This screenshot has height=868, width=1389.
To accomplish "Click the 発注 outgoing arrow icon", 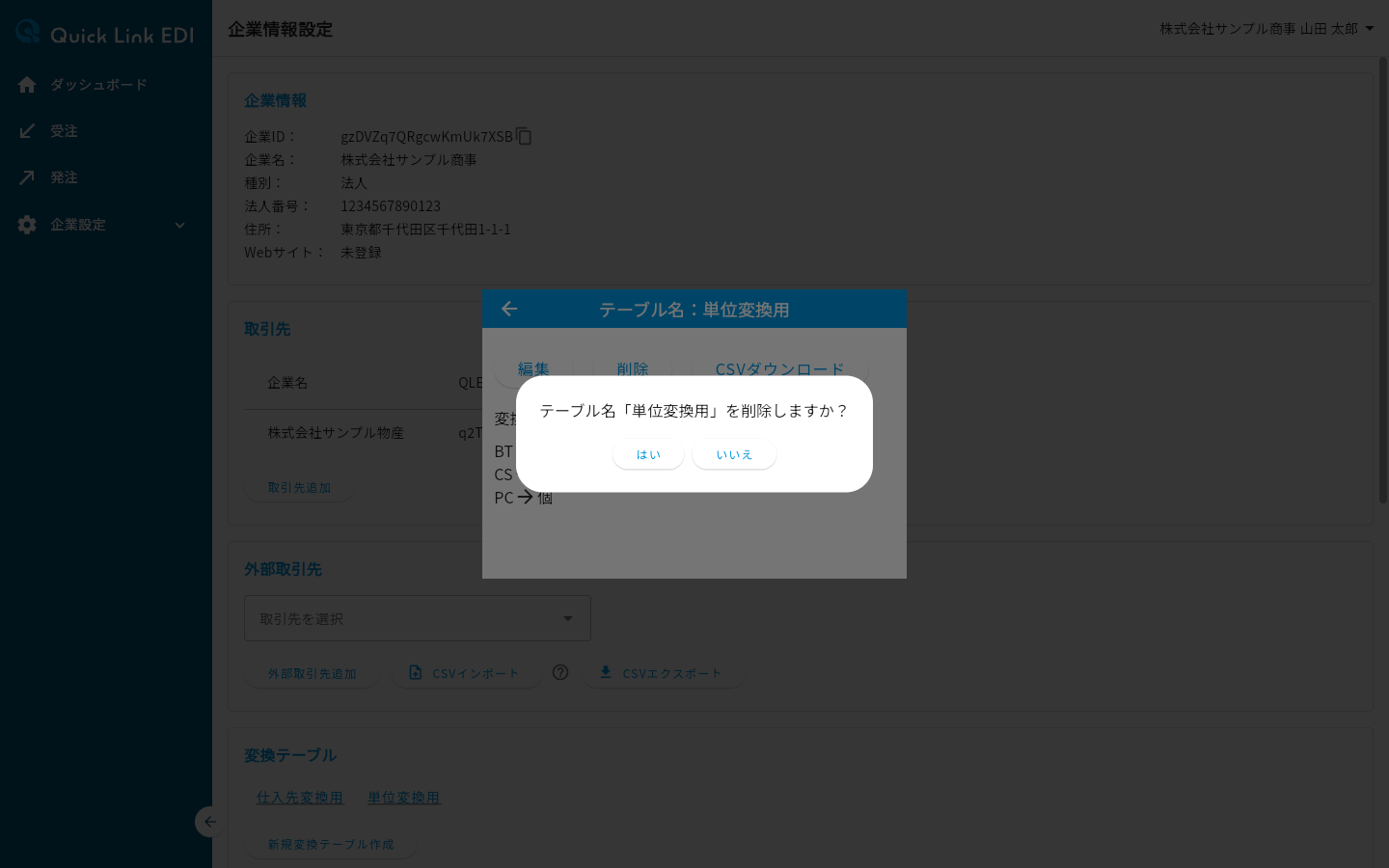I will click(27, 177).
